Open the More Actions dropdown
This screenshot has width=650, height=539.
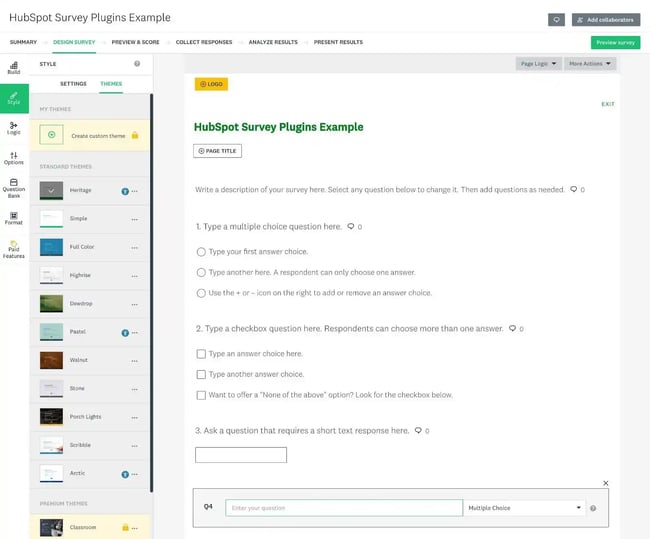(590, 63)
